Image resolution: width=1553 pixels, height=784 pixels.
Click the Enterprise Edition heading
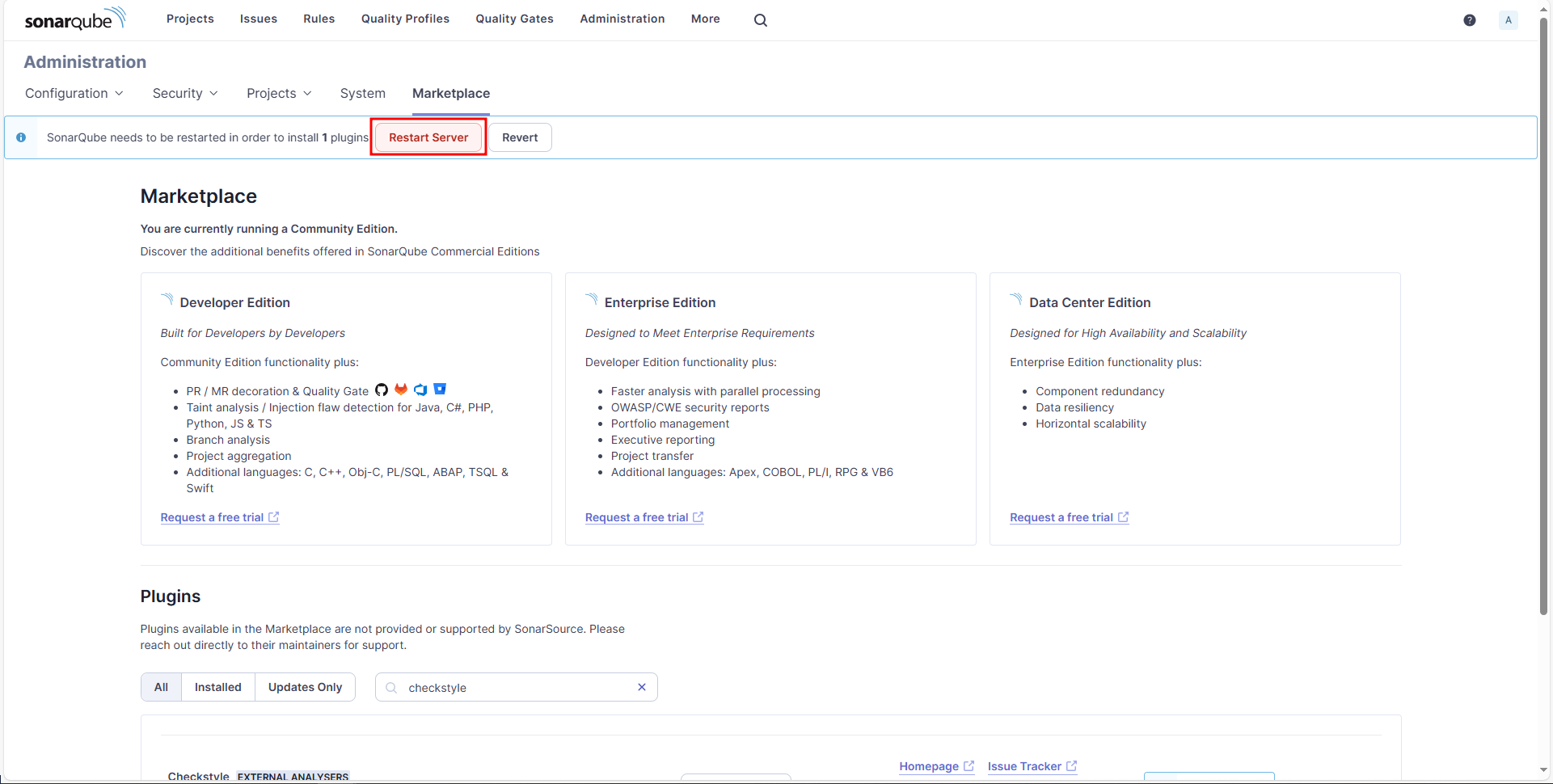[x=660, y=302]
